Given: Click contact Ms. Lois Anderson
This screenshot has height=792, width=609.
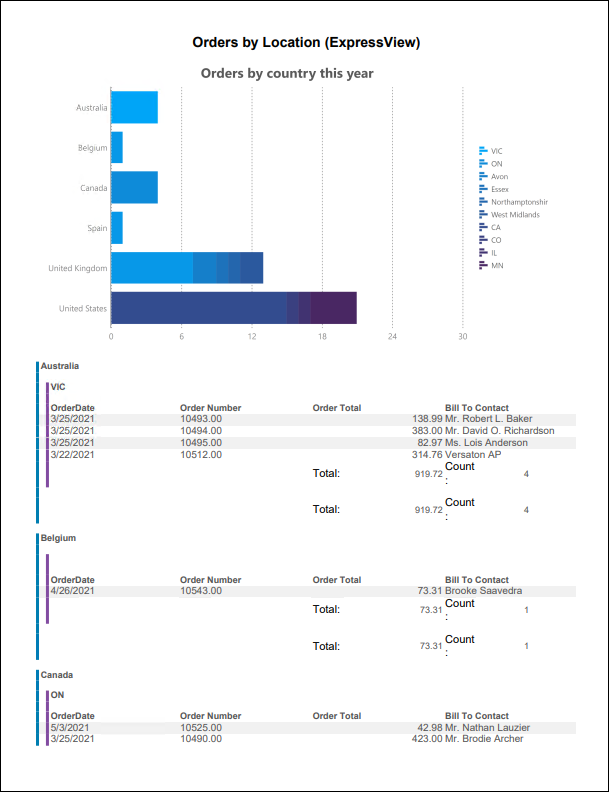Looking at the screenshot, I should 486,442.
